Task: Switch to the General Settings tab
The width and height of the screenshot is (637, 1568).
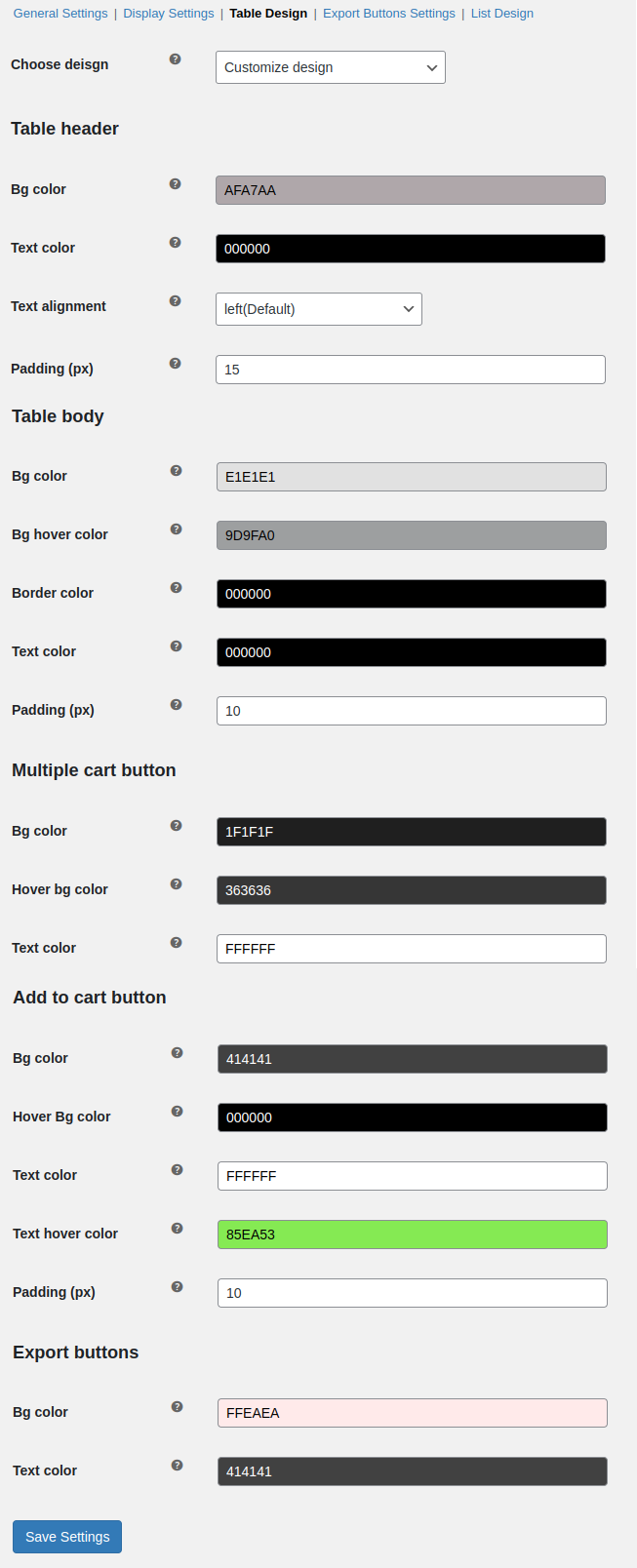Action: 60,13
